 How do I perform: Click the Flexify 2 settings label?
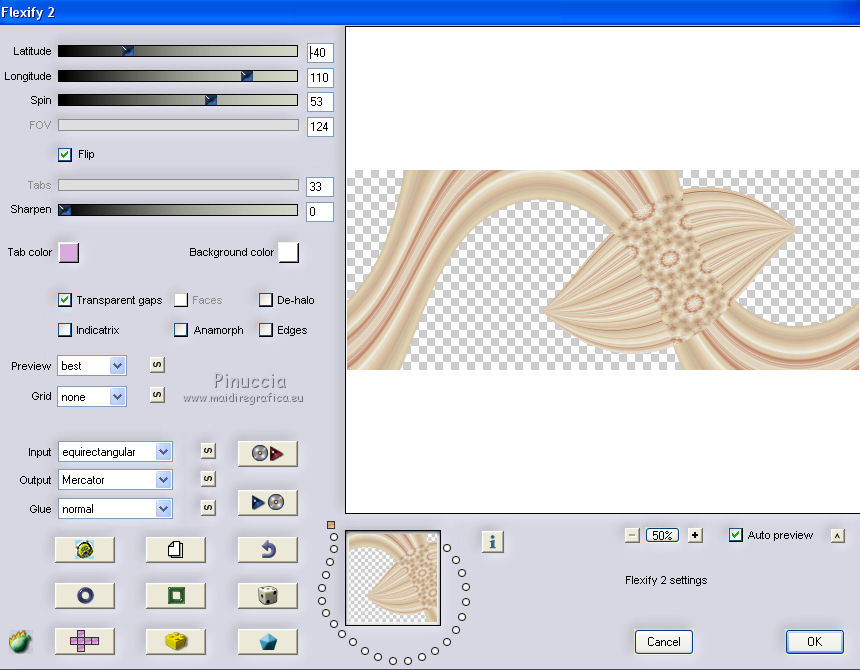click(x=666, y=580)
